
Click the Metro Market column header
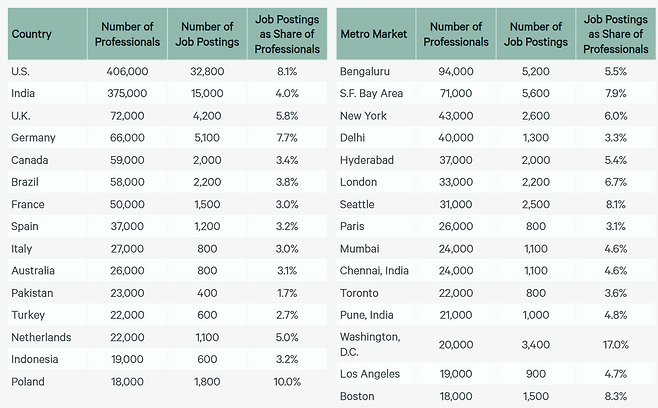point(372,34)
